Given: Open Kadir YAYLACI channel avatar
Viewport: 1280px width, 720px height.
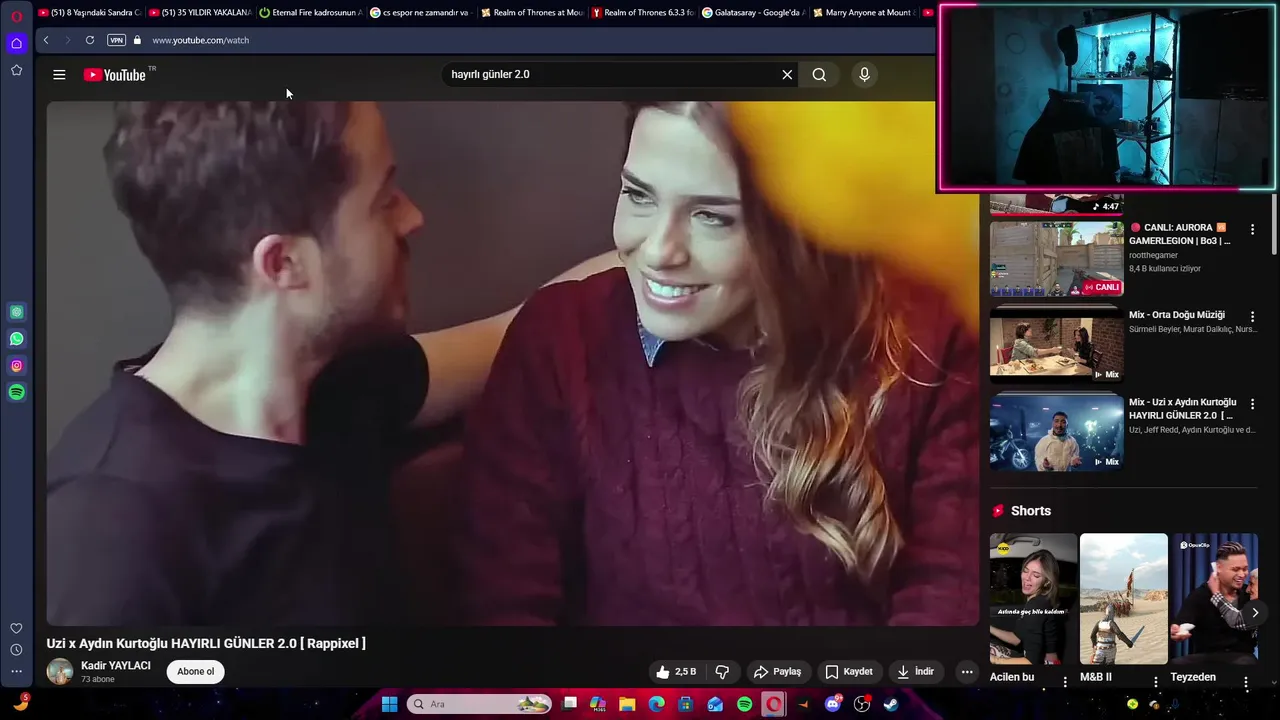Looking at the screenshot, I should tap(60, 672).
